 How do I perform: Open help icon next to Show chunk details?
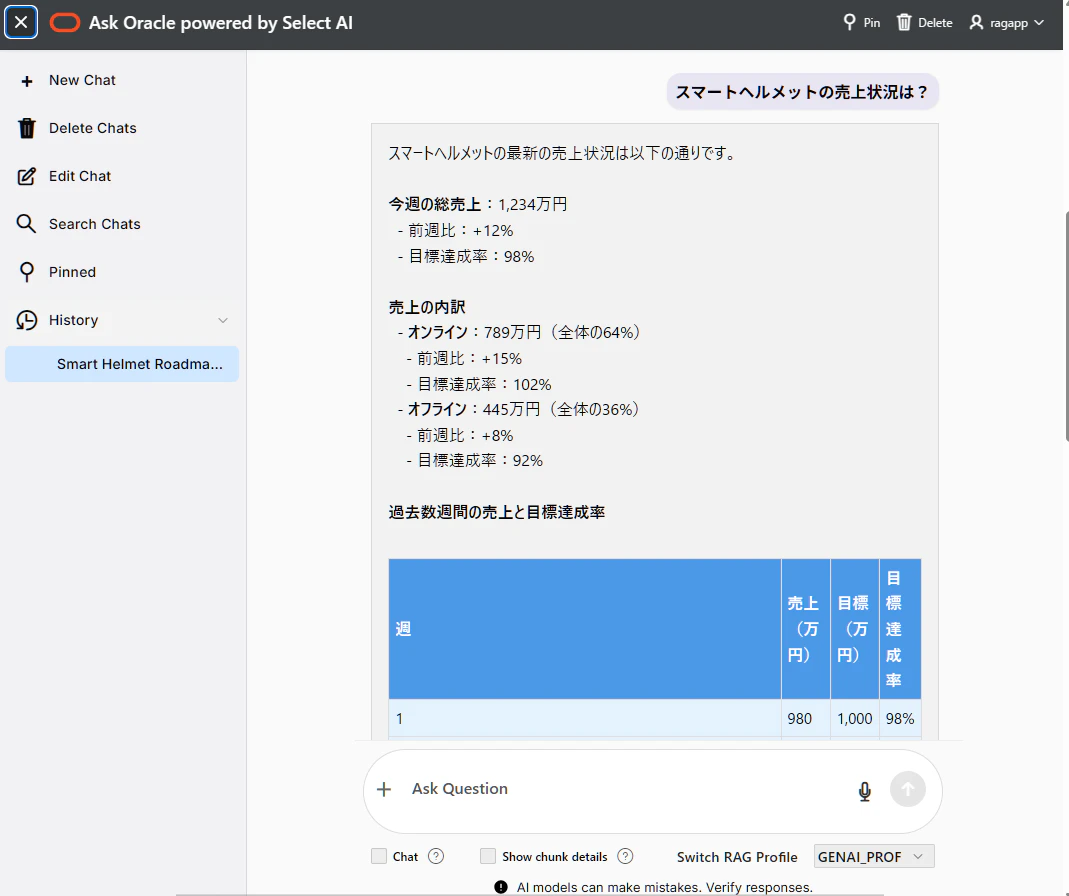coord(625,856)
